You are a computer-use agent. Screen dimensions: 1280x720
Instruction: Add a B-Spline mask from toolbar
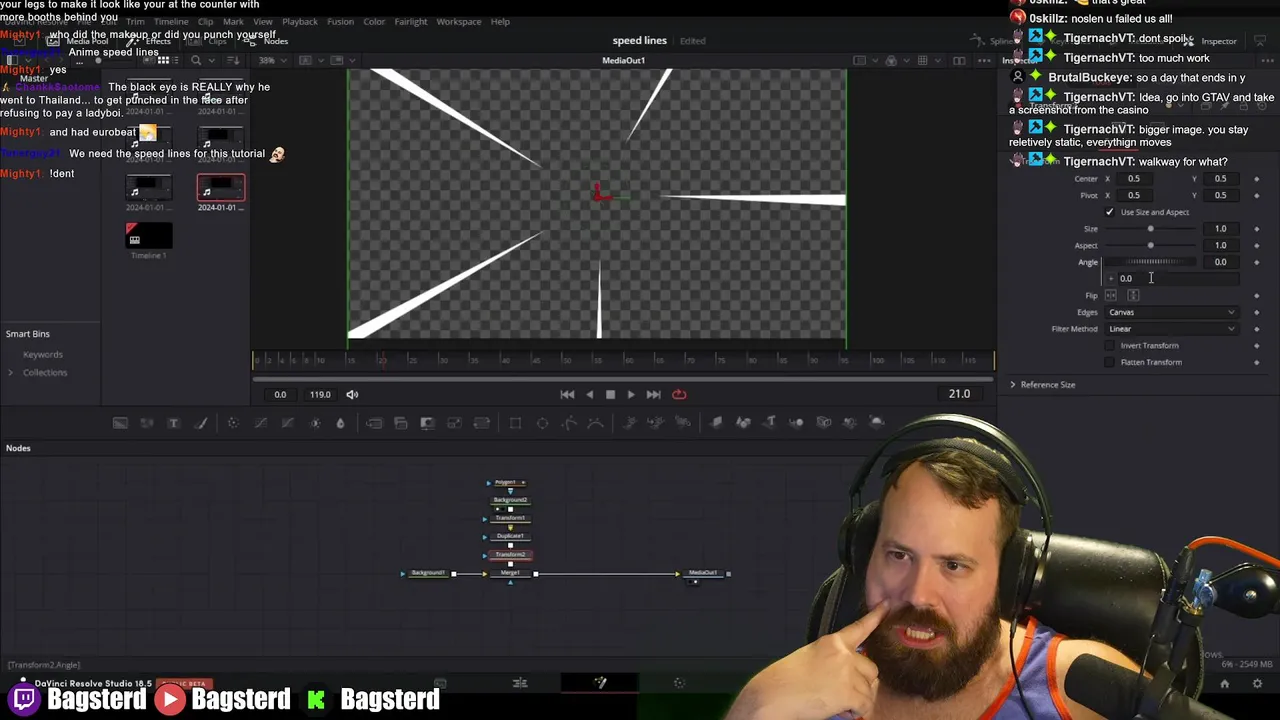(595, 423)
